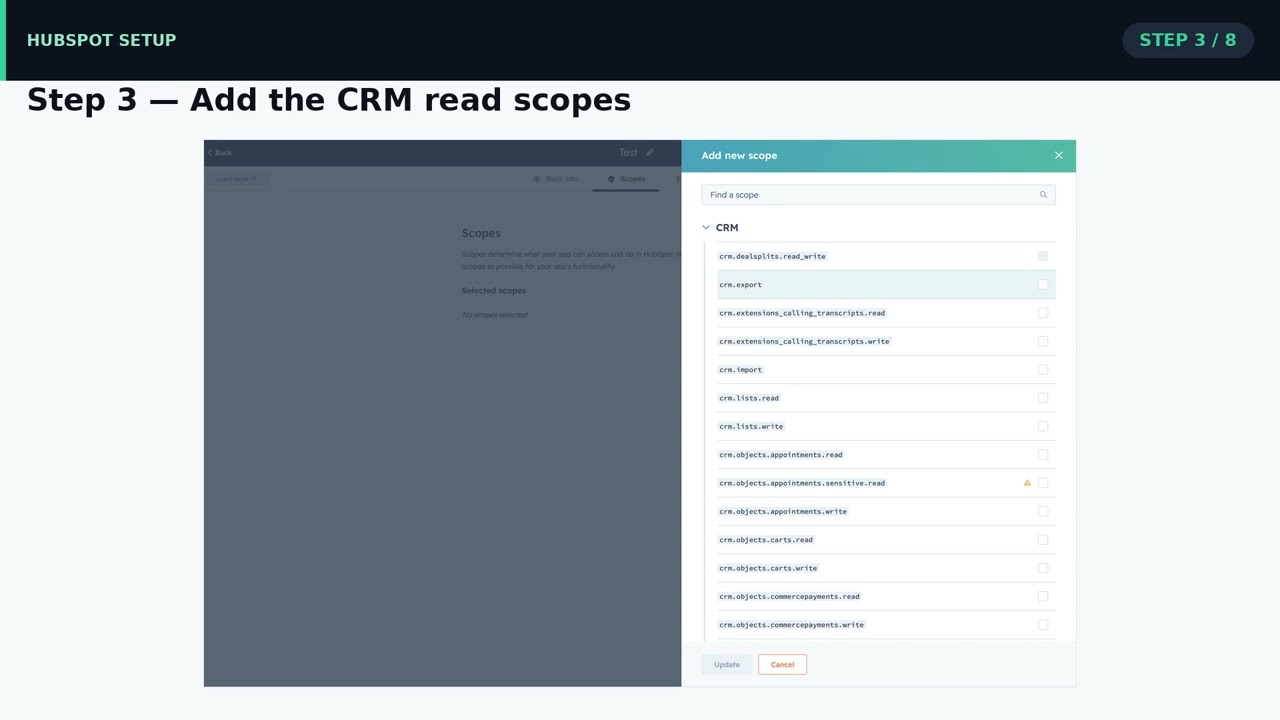
Task: Check crm.objects.commercepayments.read scope
Action: coord(1043,597)
